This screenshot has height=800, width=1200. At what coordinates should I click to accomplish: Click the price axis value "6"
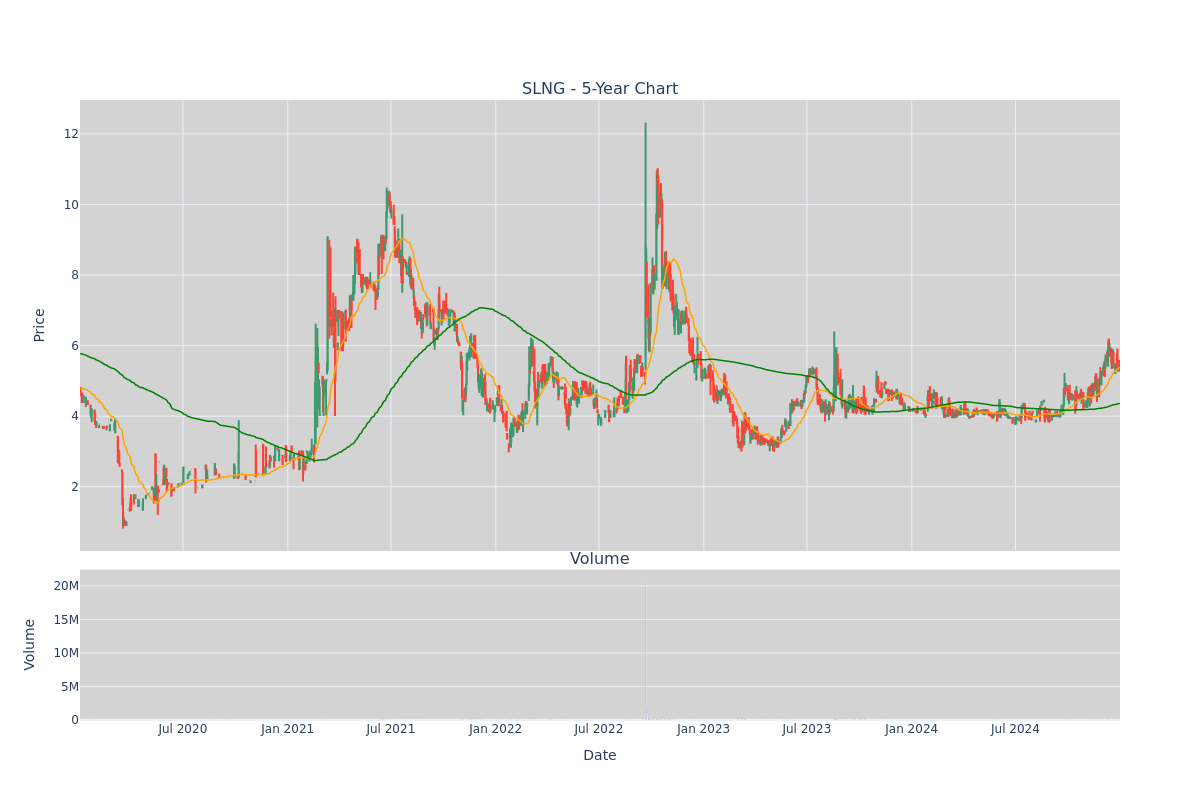point(74,346)
